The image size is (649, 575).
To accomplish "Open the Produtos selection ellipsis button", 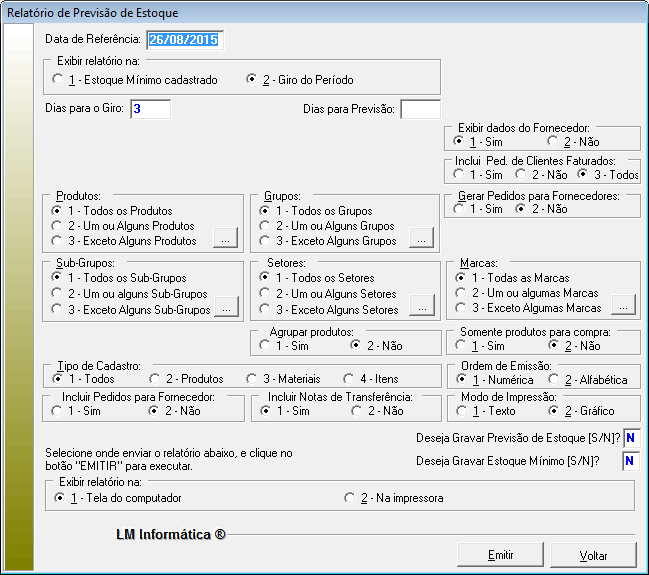I will coord(226,241).
